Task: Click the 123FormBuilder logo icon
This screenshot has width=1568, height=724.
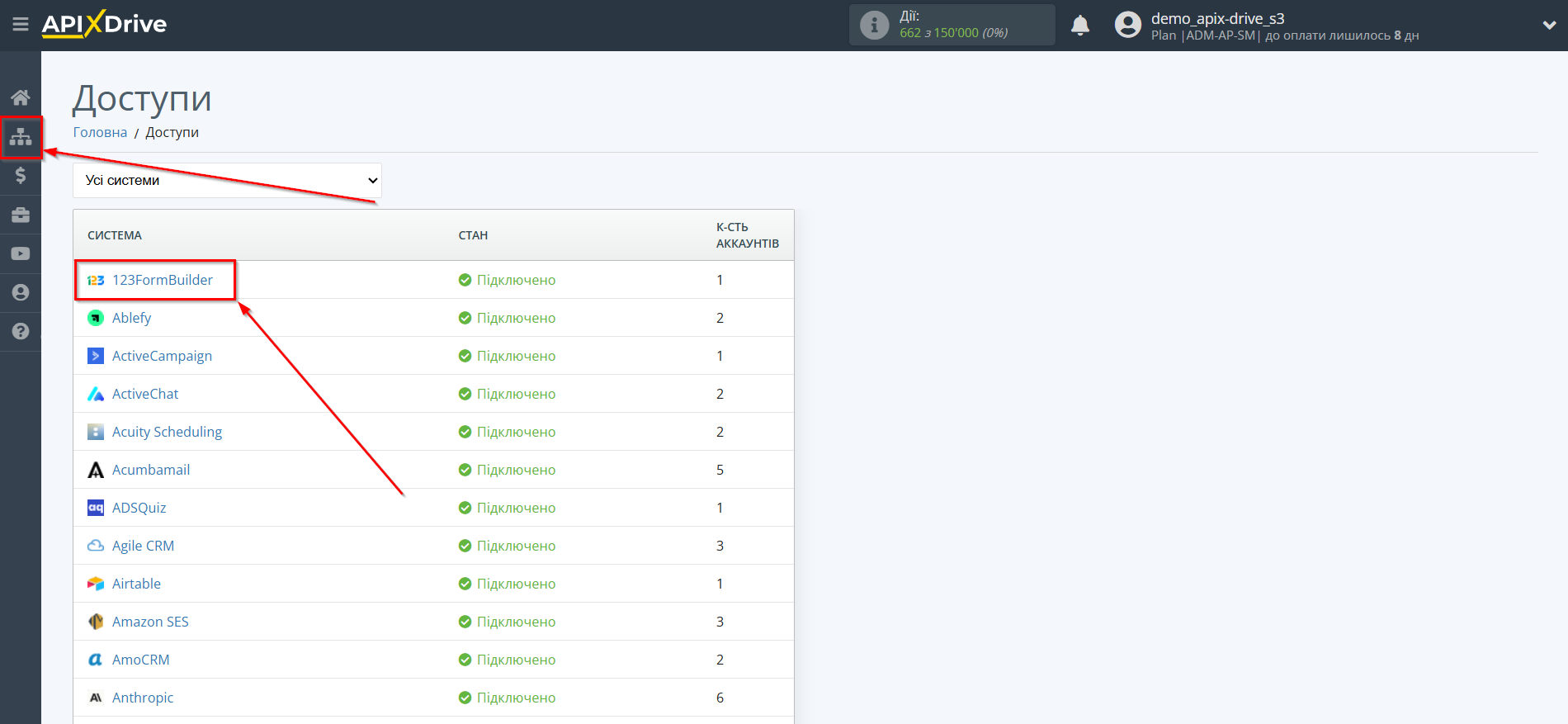Action: click(96, 280)
